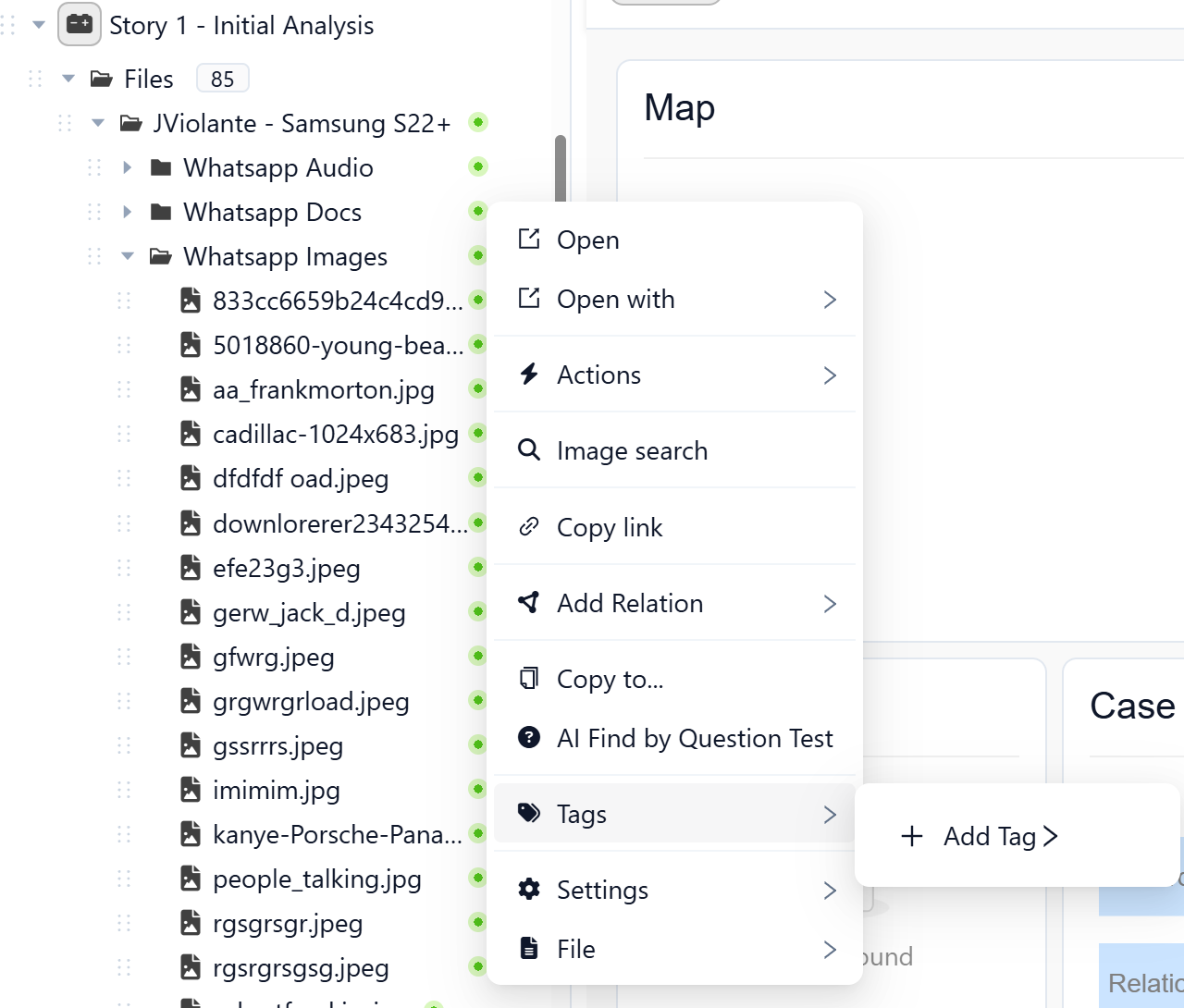Click green status dot next to aa_frankmorton.jpg
This screenshot has height=1008, width=1184.
(x=477, y=389)
